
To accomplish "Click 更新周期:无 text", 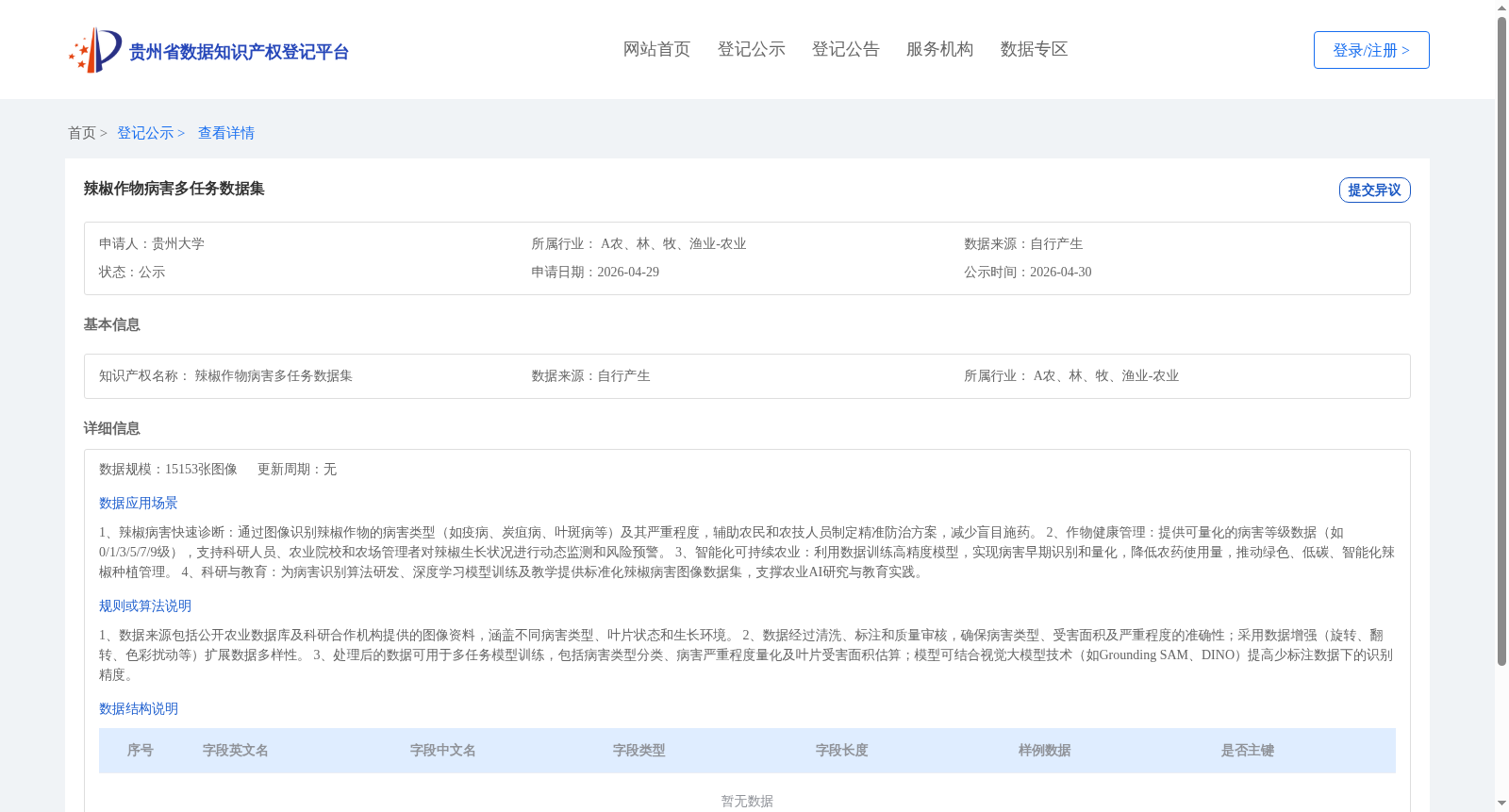I will click(297, 469).
